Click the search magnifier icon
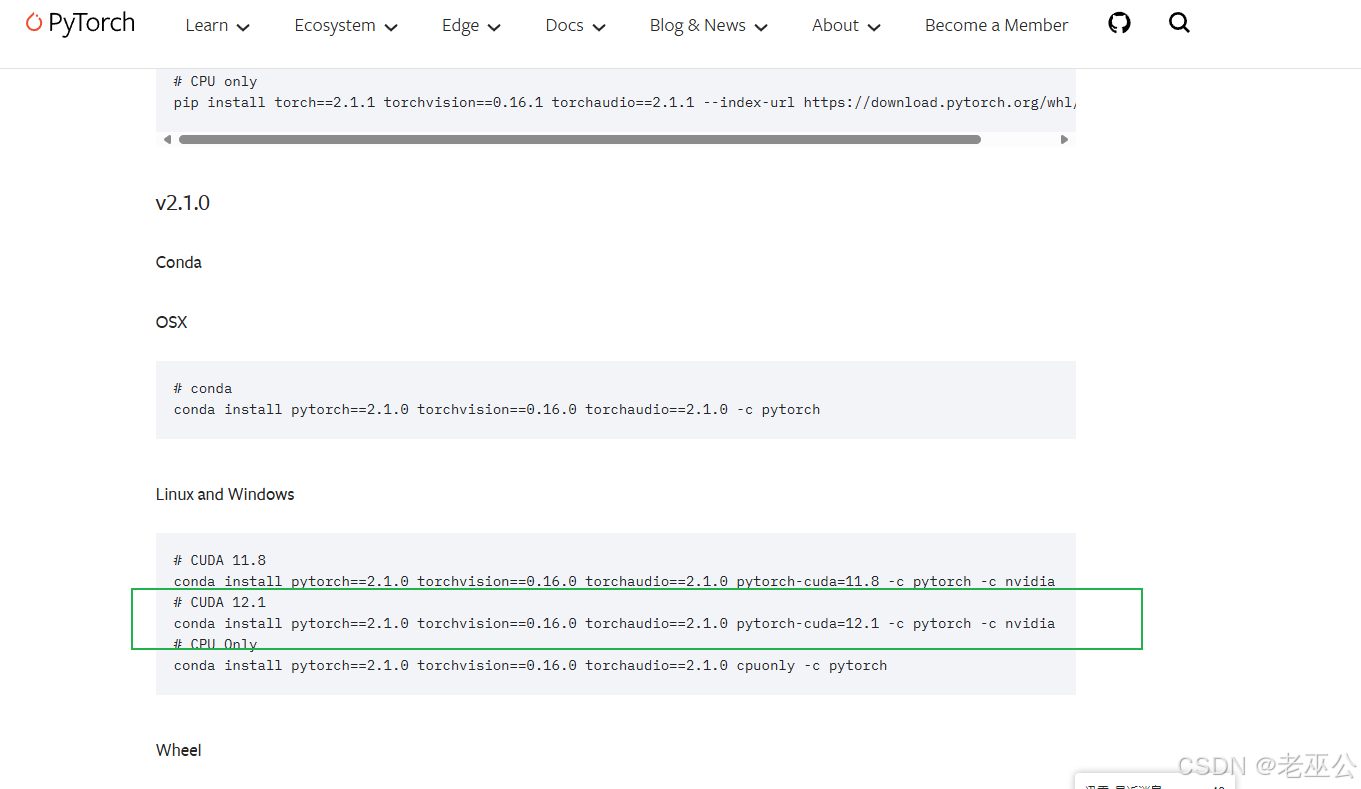The height and width of the screenshot is (789, 1361). 1179,23
